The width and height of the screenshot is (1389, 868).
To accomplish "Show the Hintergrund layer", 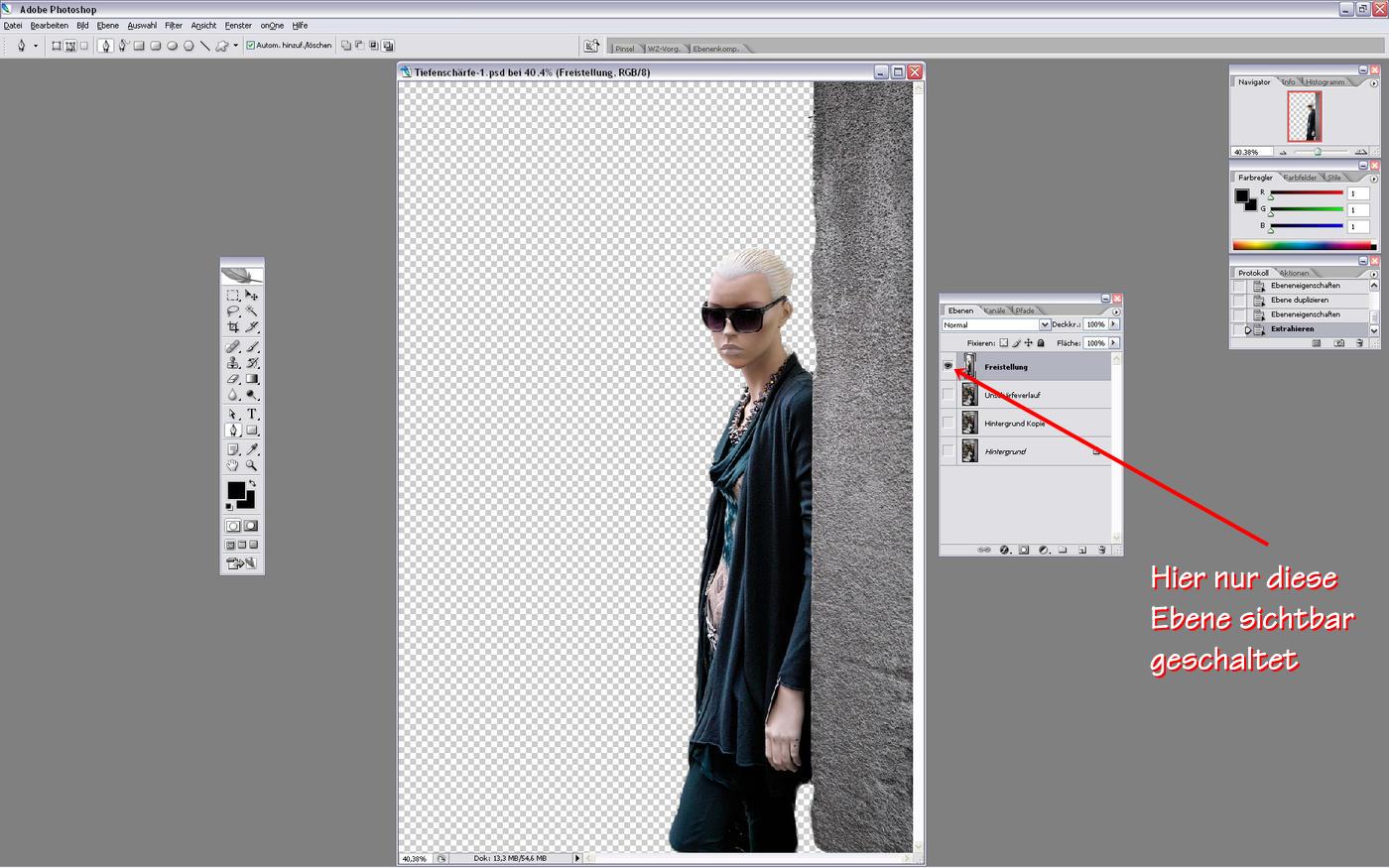I will 948,451.
